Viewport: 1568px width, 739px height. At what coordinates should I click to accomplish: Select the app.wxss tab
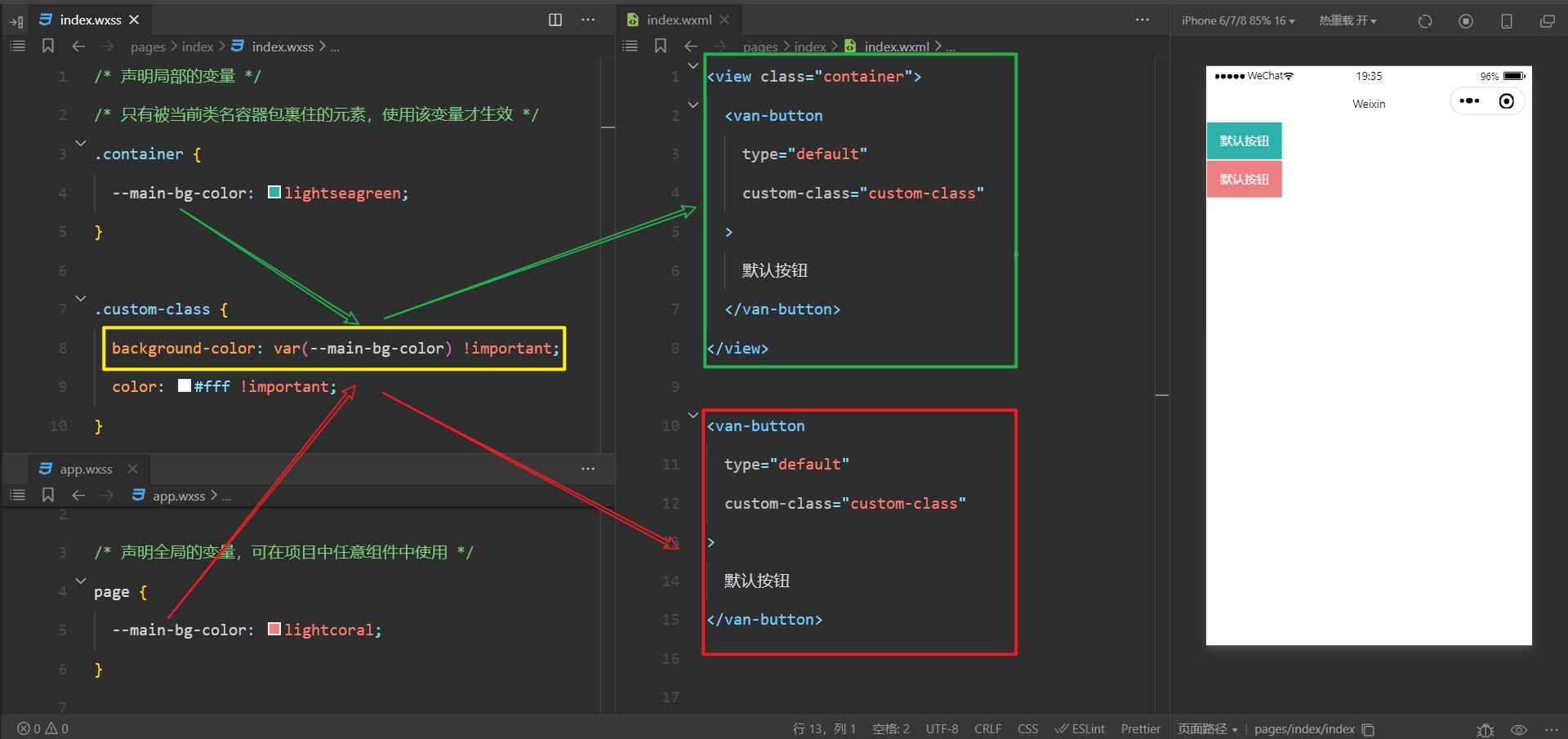pos(86,469)
